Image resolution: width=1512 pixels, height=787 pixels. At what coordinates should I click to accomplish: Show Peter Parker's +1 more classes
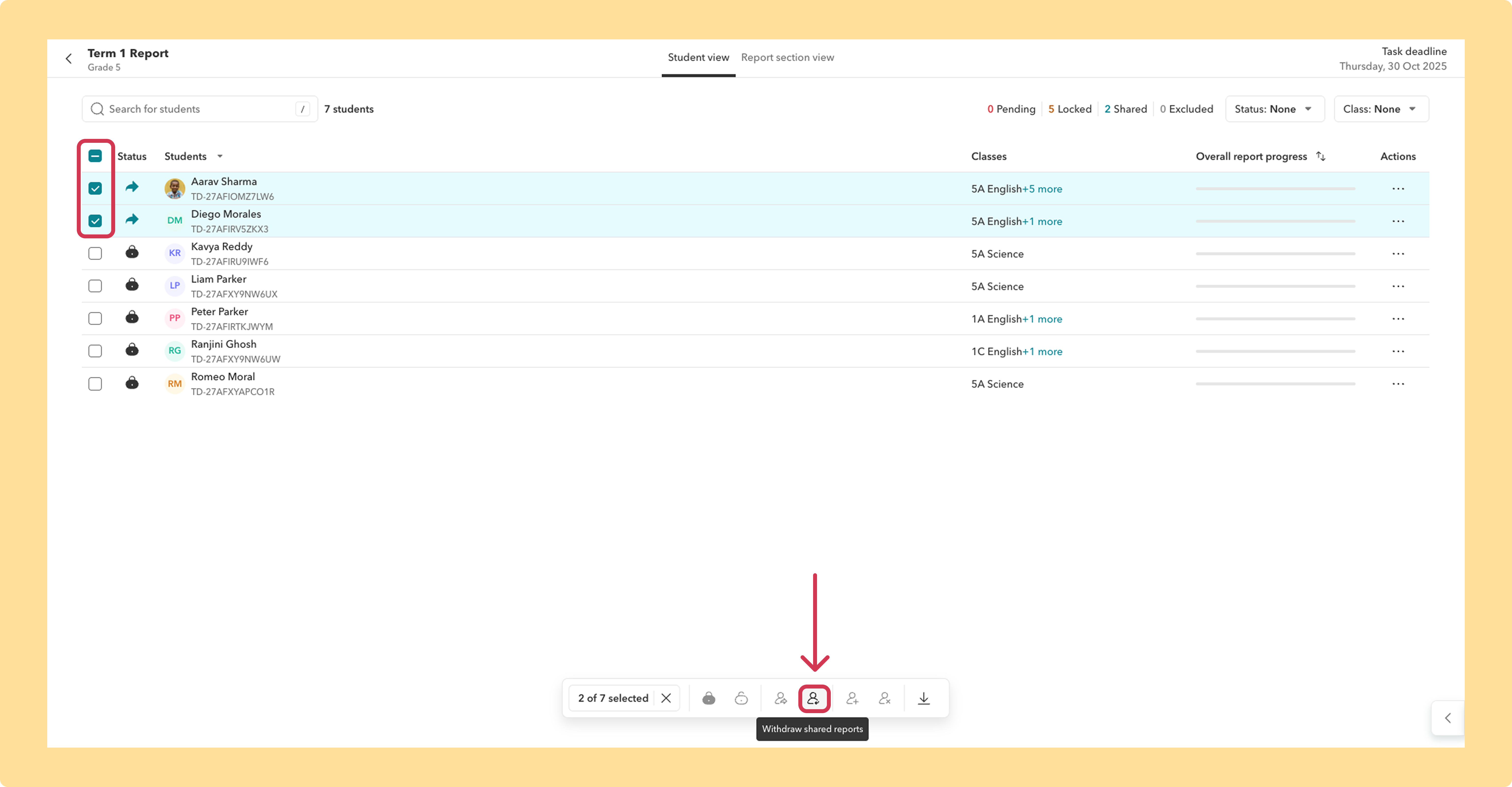[x=1042, y=319]
